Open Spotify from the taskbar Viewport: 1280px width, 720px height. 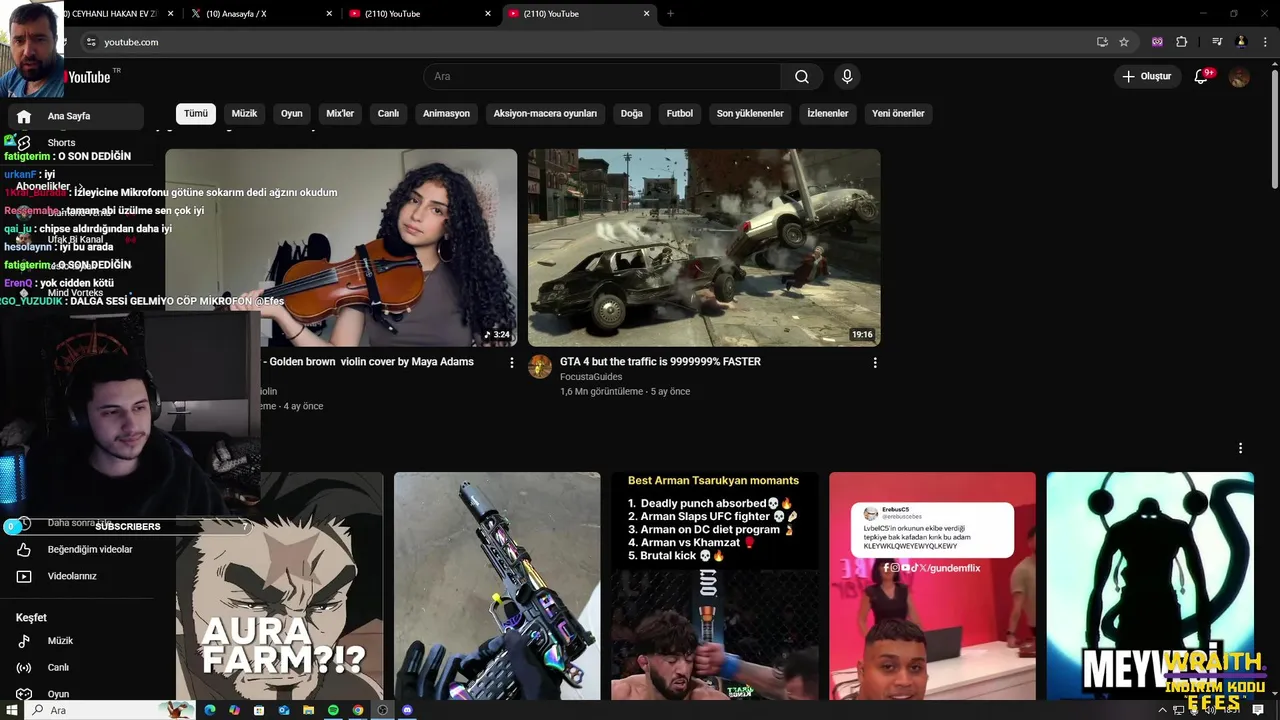(x=333, y=710)
